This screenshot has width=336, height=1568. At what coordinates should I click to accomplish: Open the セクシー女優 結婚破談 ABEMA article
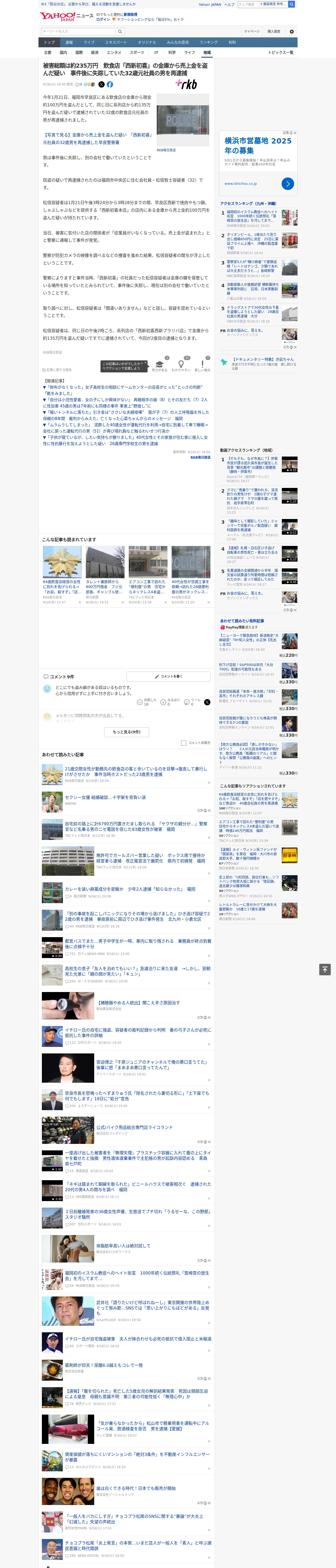(x=105, y=797)
